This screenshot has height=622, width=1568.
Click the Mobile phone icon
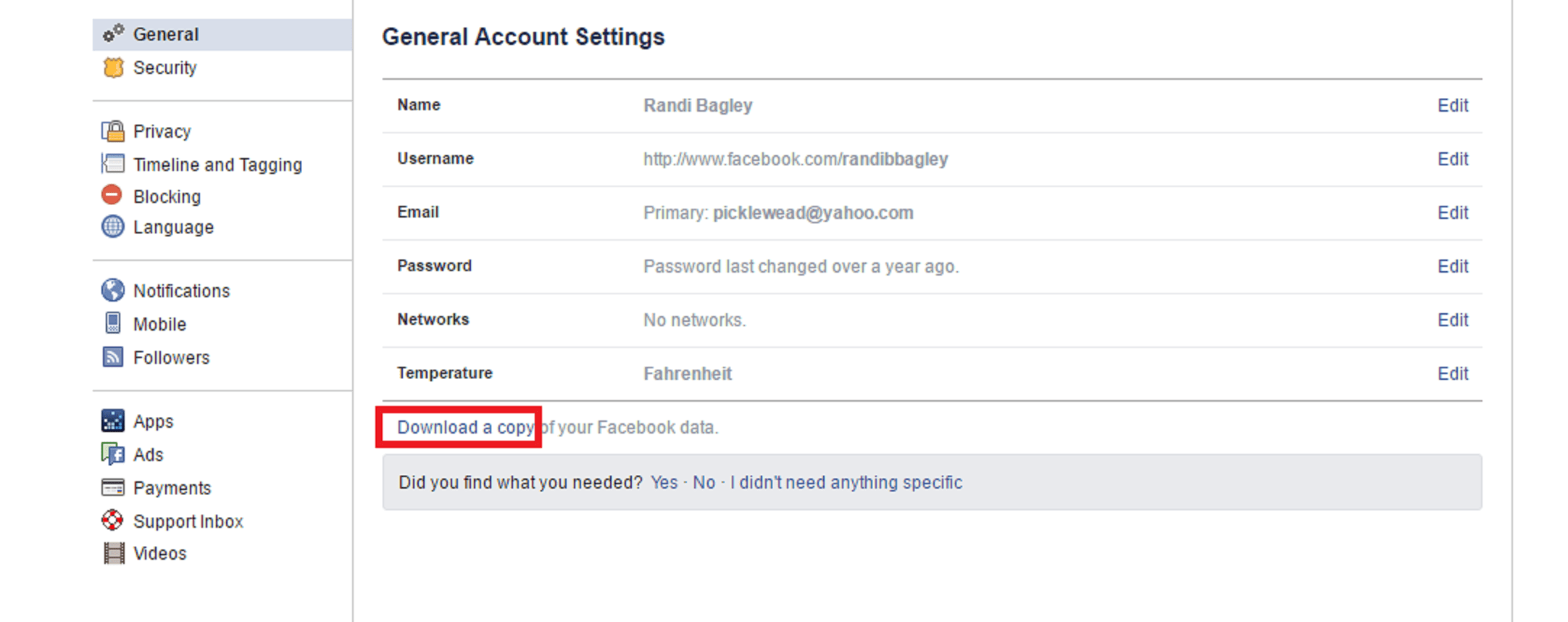click(x=113, y=323)
